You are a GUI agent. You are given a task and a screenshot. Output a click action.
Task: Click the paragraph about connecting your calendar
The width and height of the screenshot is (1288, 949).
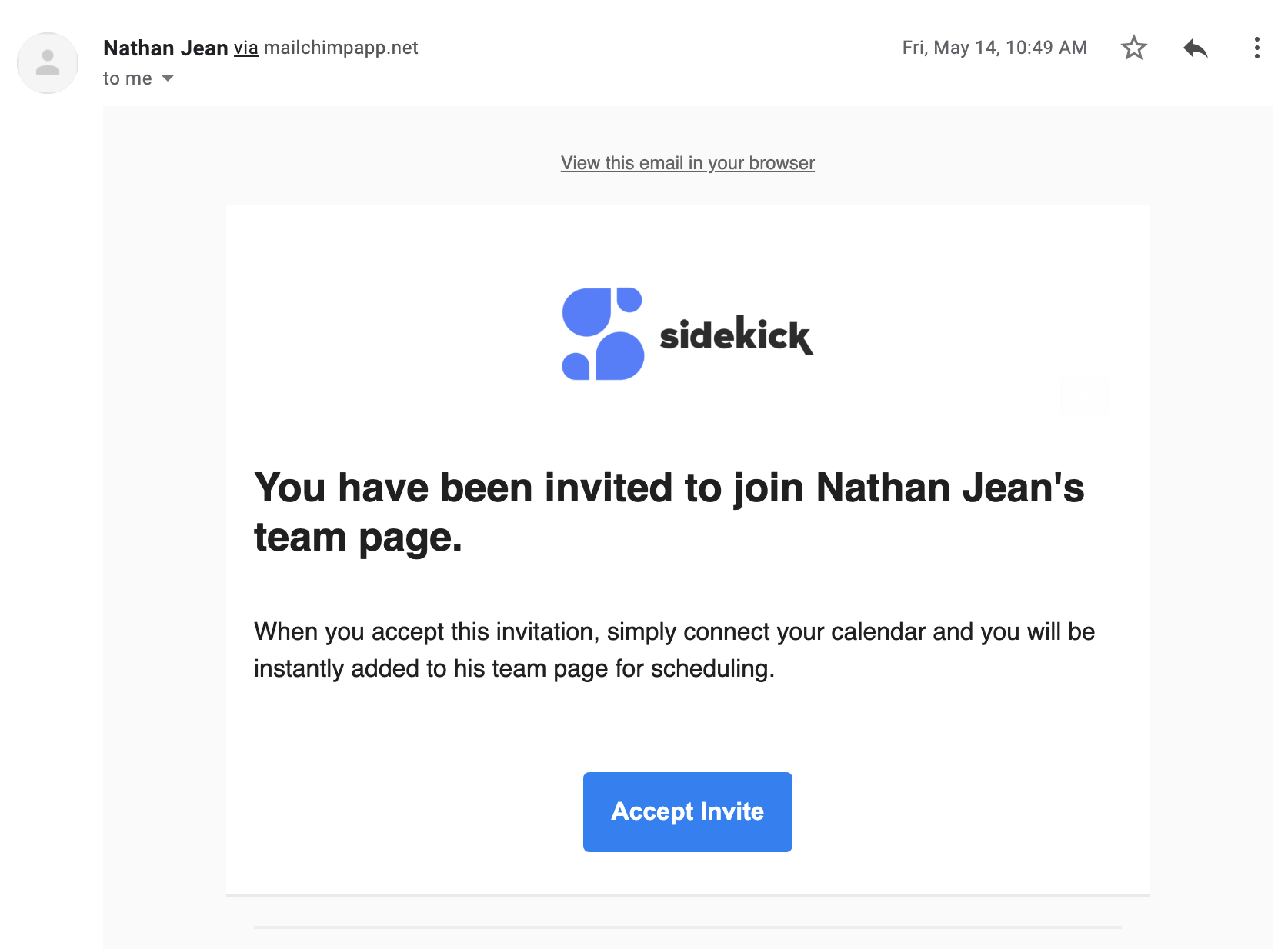(674, 650)
